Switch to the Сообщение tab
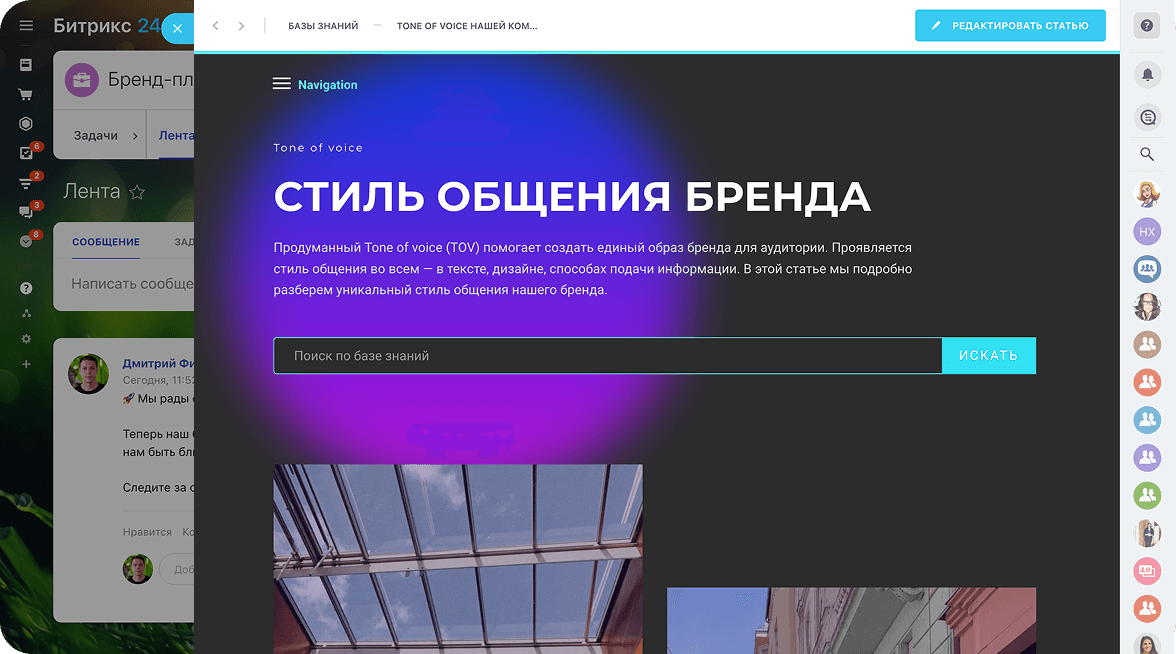This screenshot has width=1176, height=654. tap(106, 242)
